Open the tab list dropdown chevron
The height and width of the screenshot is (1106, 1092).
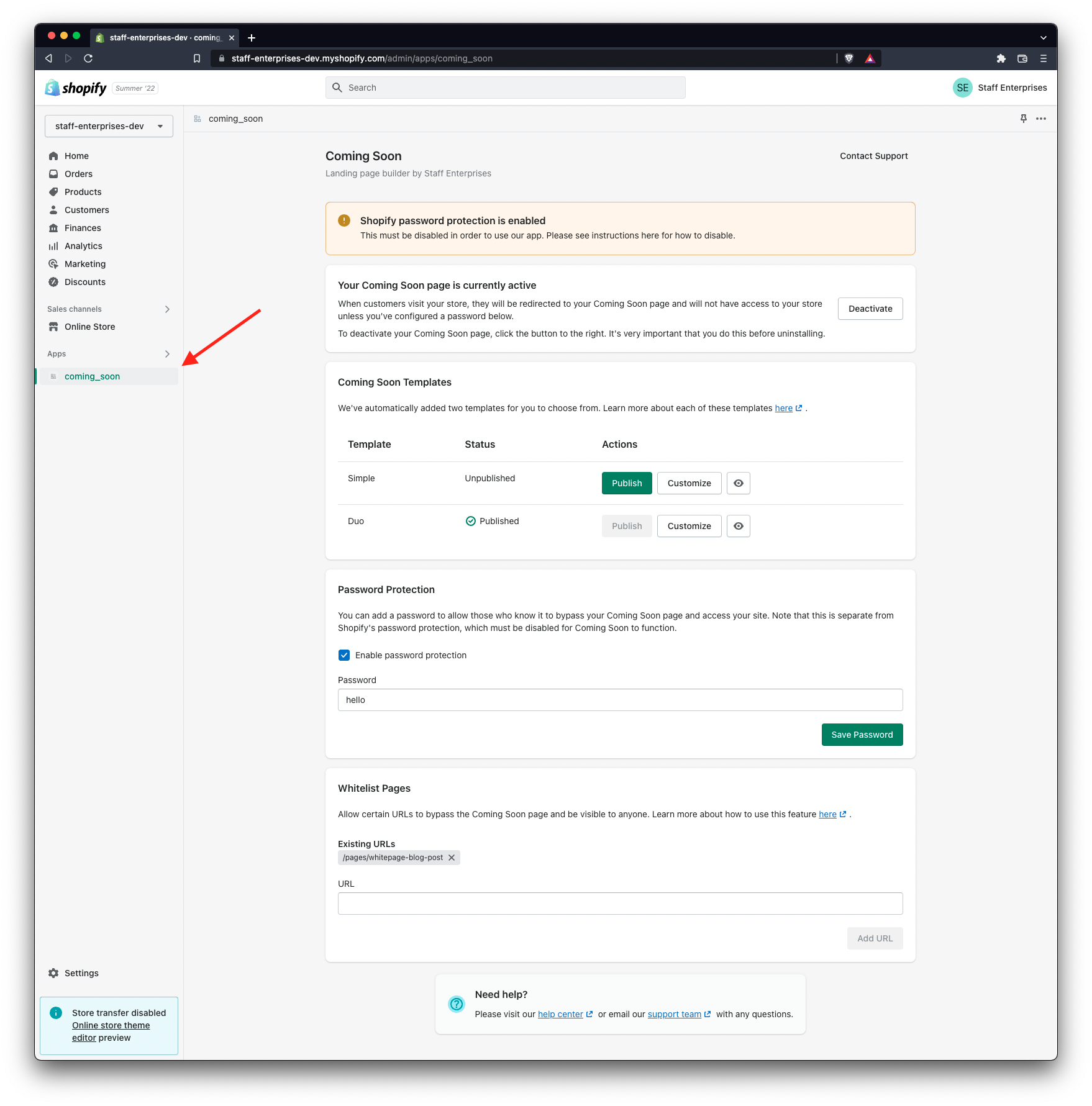pos(1044,38)
